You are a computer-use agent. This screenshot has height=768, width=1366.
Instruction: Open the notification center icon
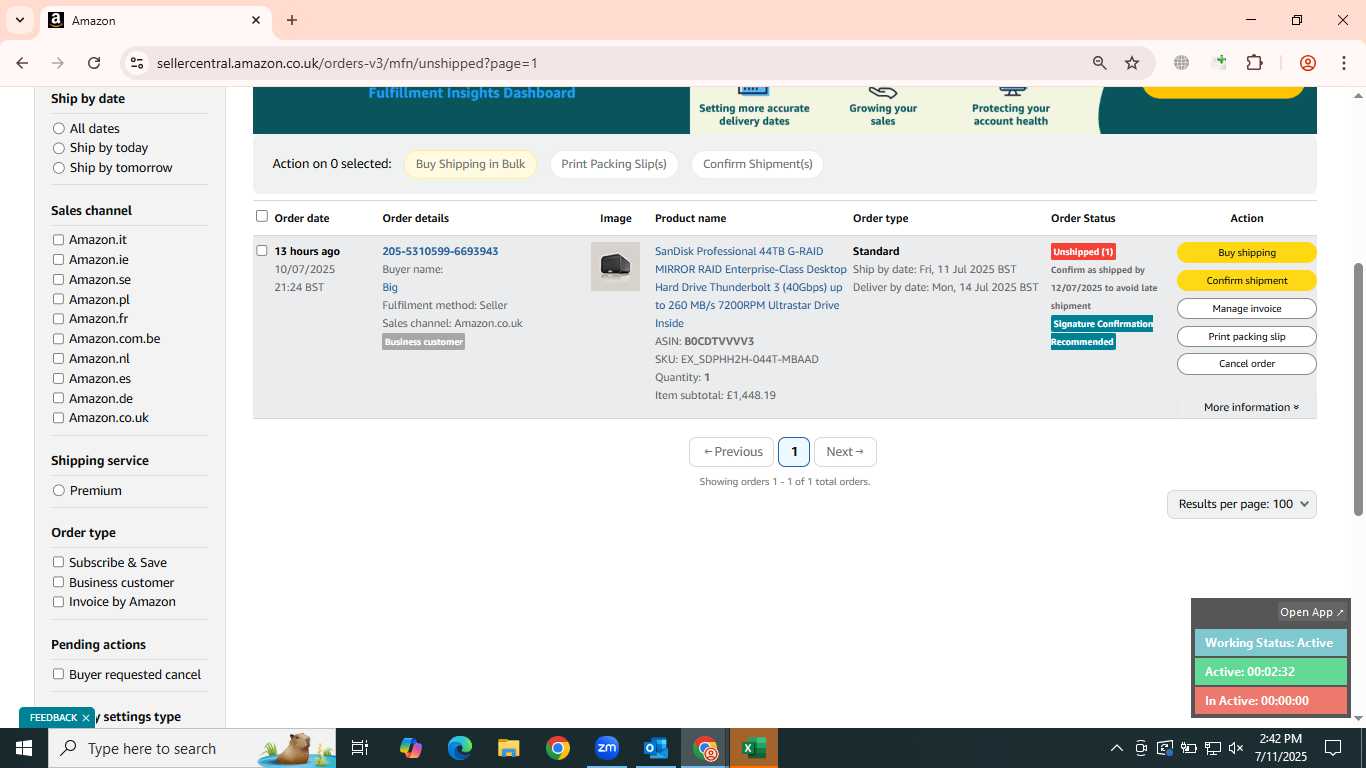point(1333,748)
